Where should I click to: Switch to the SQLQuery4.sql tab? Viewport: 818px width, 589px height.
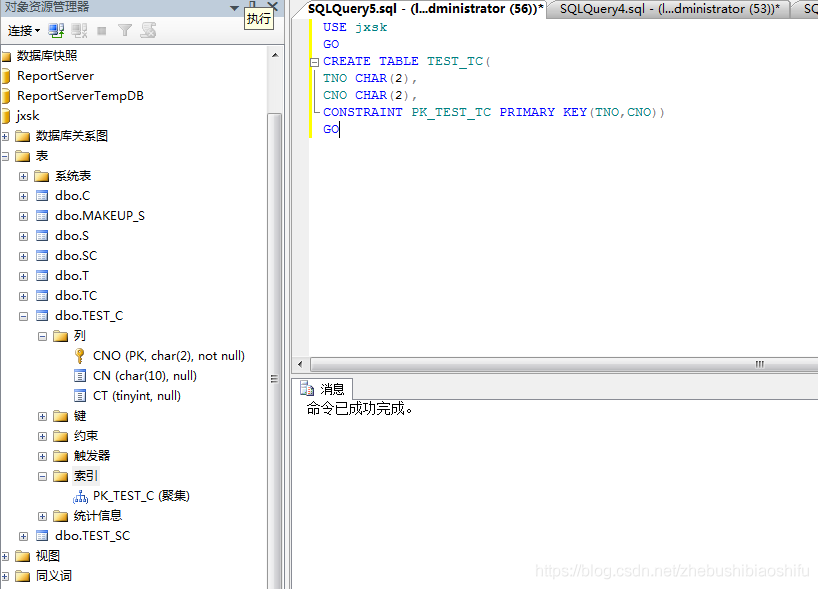point(669,9)
